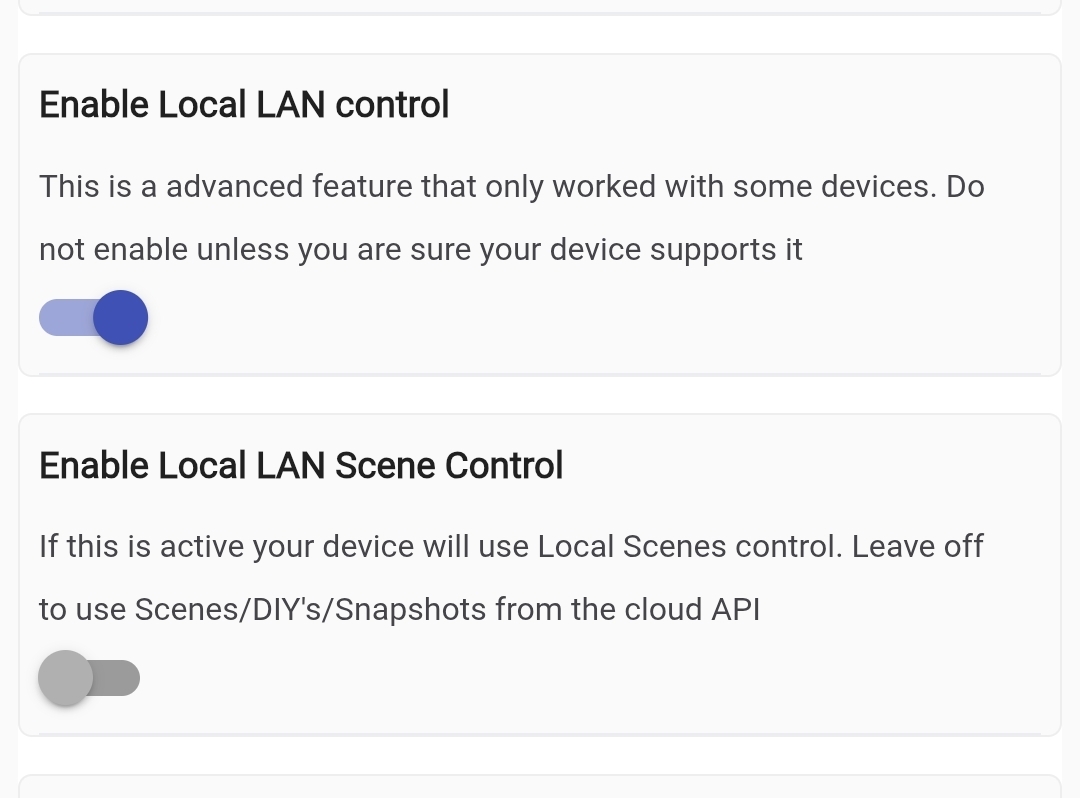
Task: Tap the light-blue track of LAN control switch
Action: [62, 318]
